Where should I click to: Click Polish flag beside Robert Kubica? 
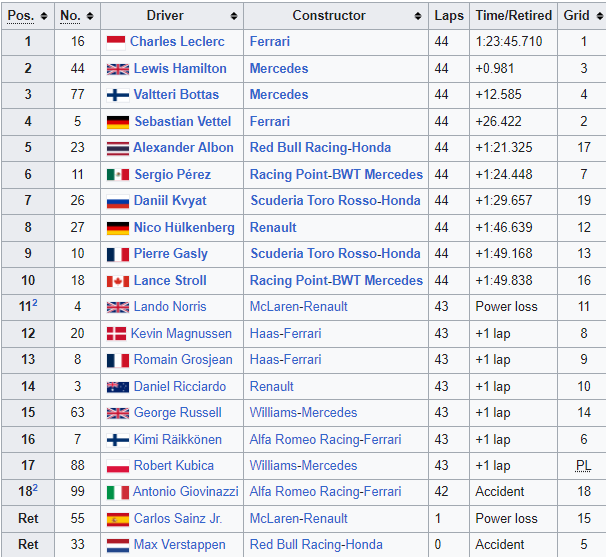[x=118, y=467]
